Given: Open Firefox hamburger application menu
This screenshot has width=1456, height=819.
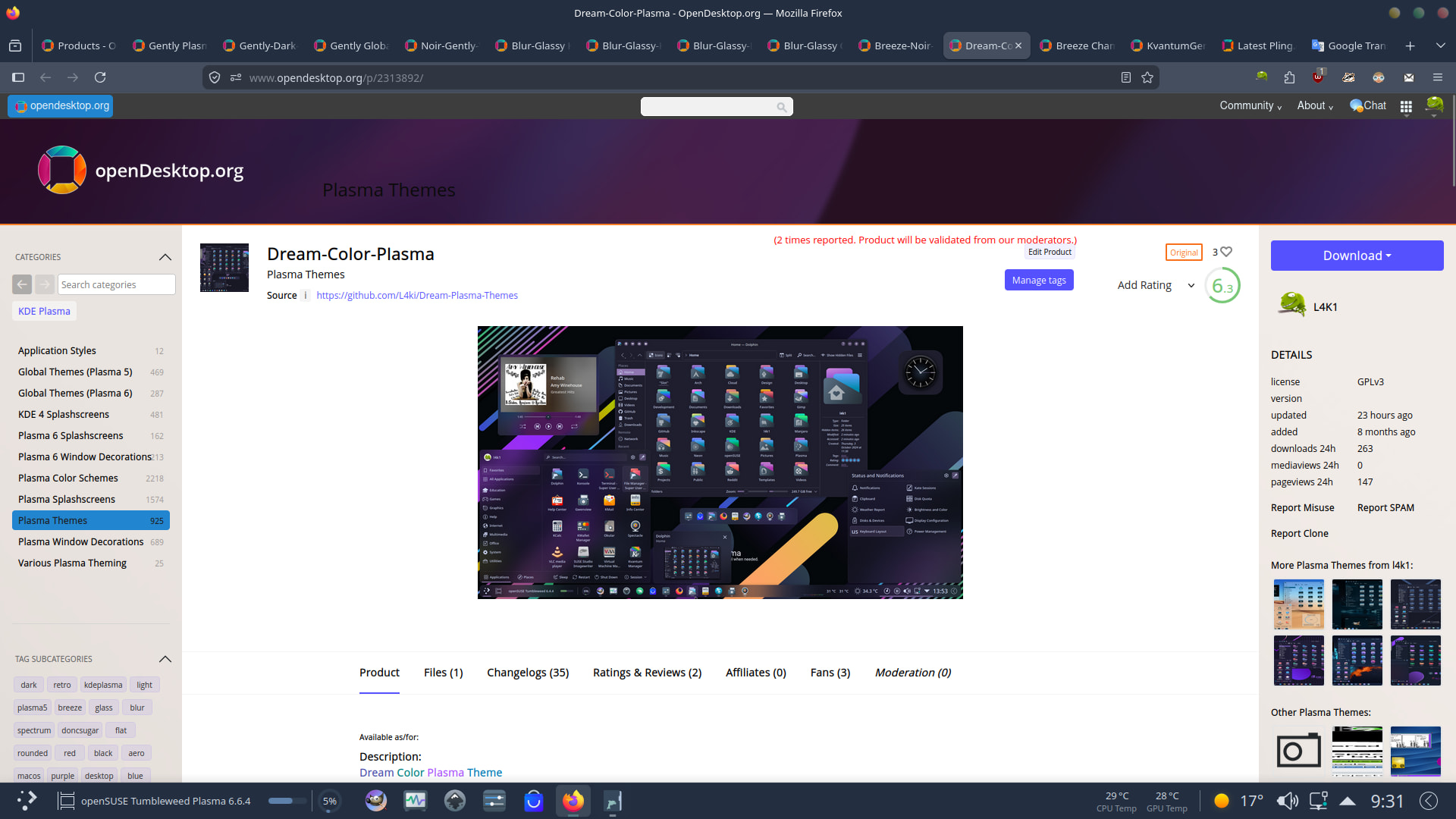Looking at the screenshot, I should pyautogui.click(x=1437, y=77).
